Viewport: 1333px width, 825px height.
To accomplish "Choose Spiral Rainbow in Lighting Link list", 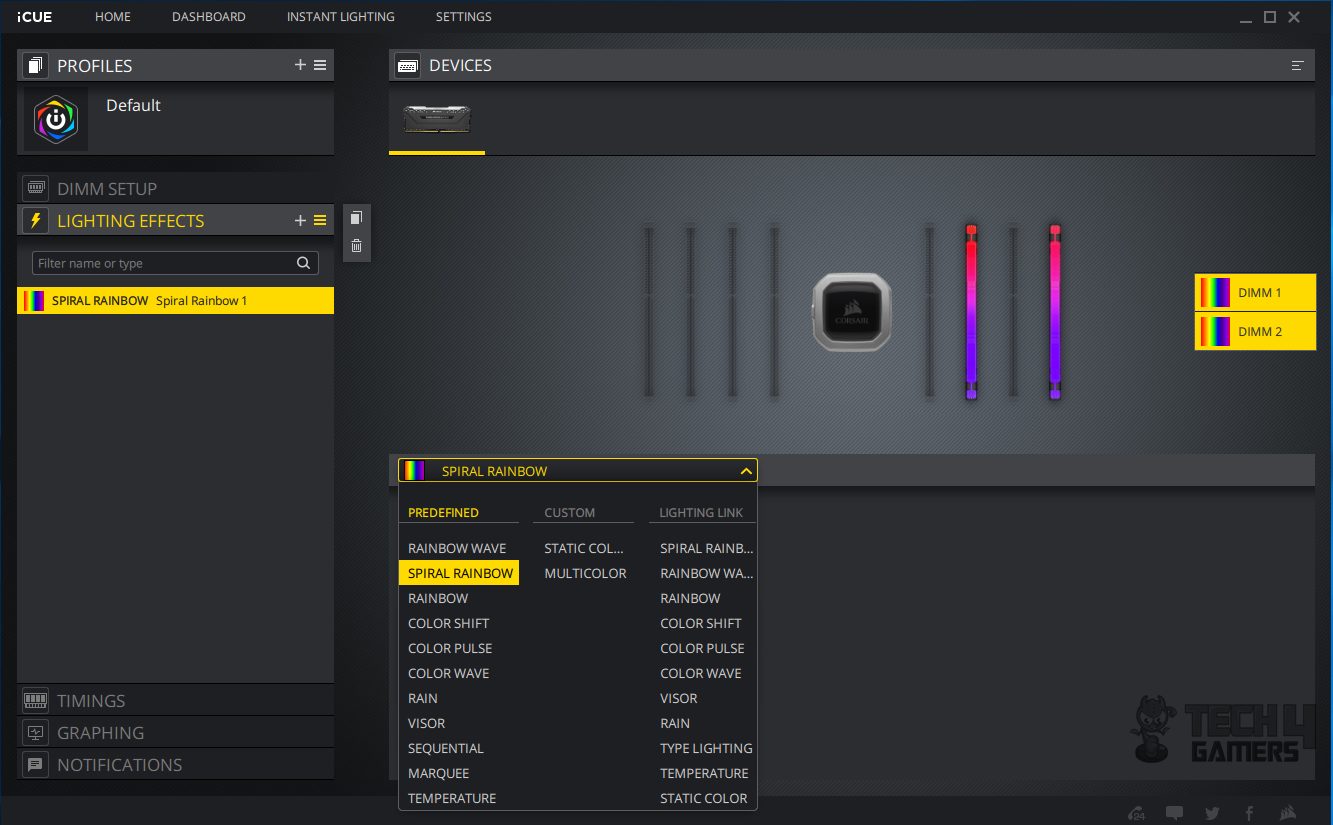I will (707, 548).
